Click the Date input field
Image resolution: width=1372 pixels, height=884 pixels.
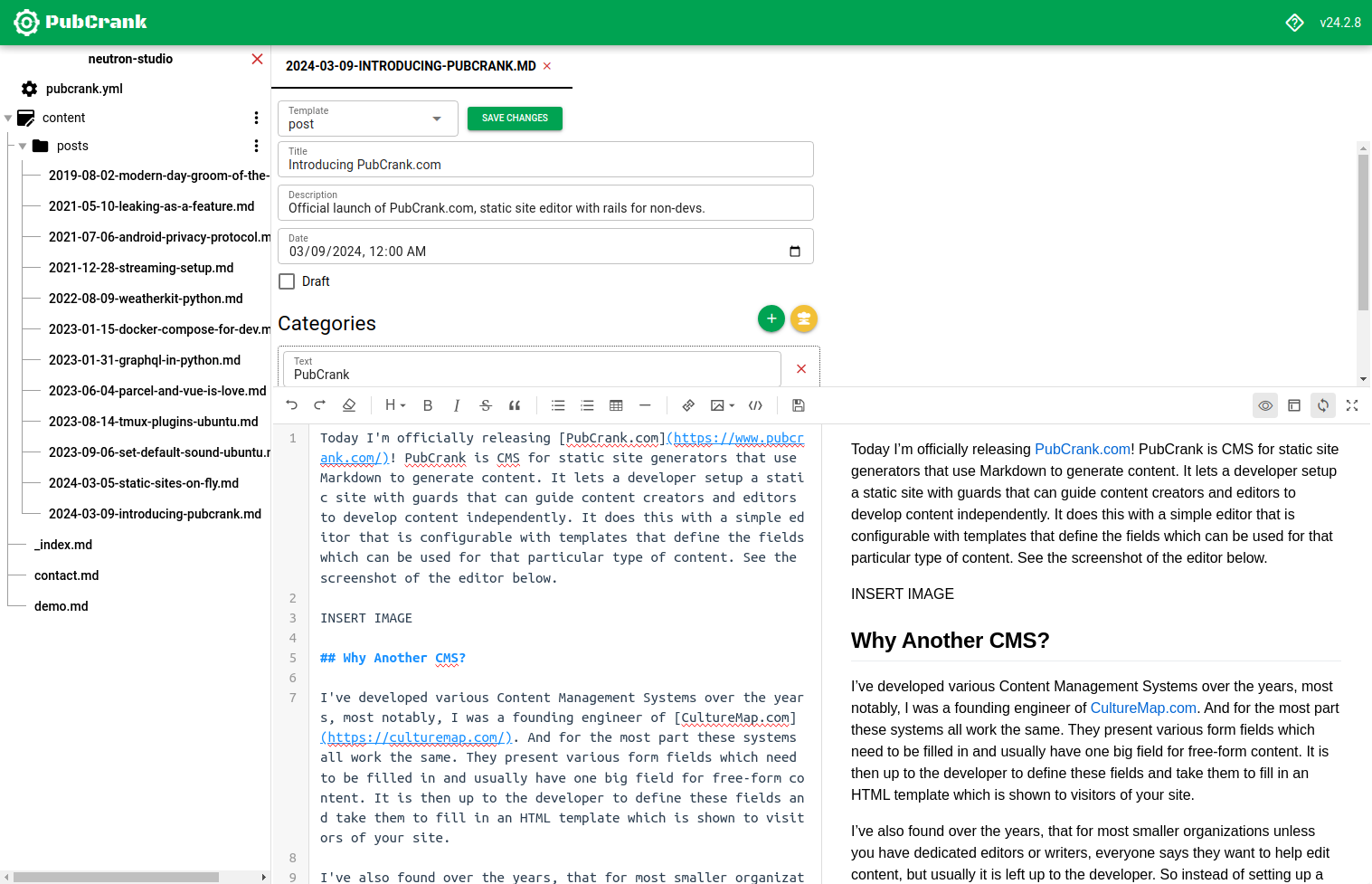coord(545,246)
